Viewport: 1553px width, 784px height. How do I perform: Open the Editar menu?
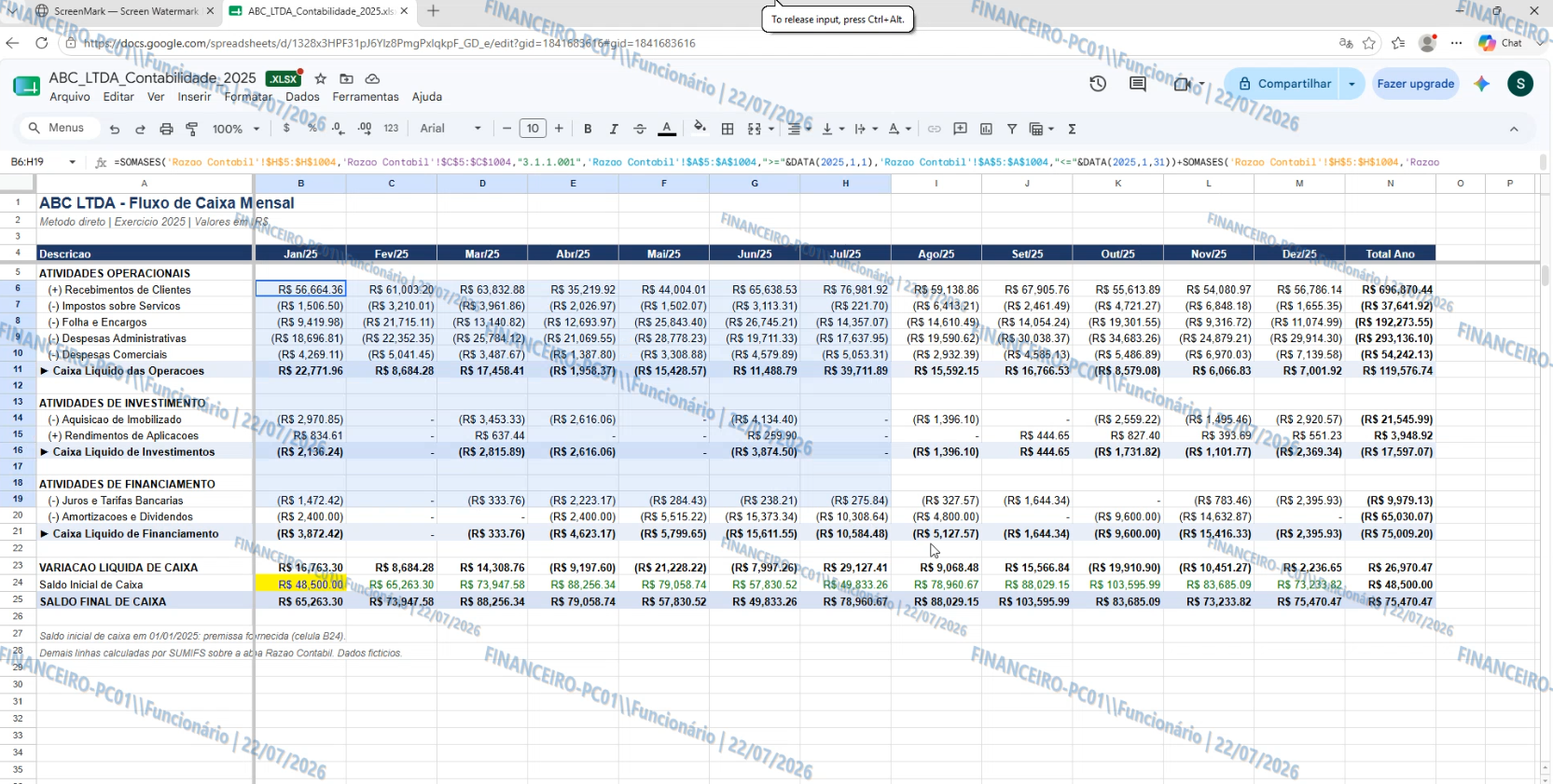pyautogui.click(x=118, y=97)
